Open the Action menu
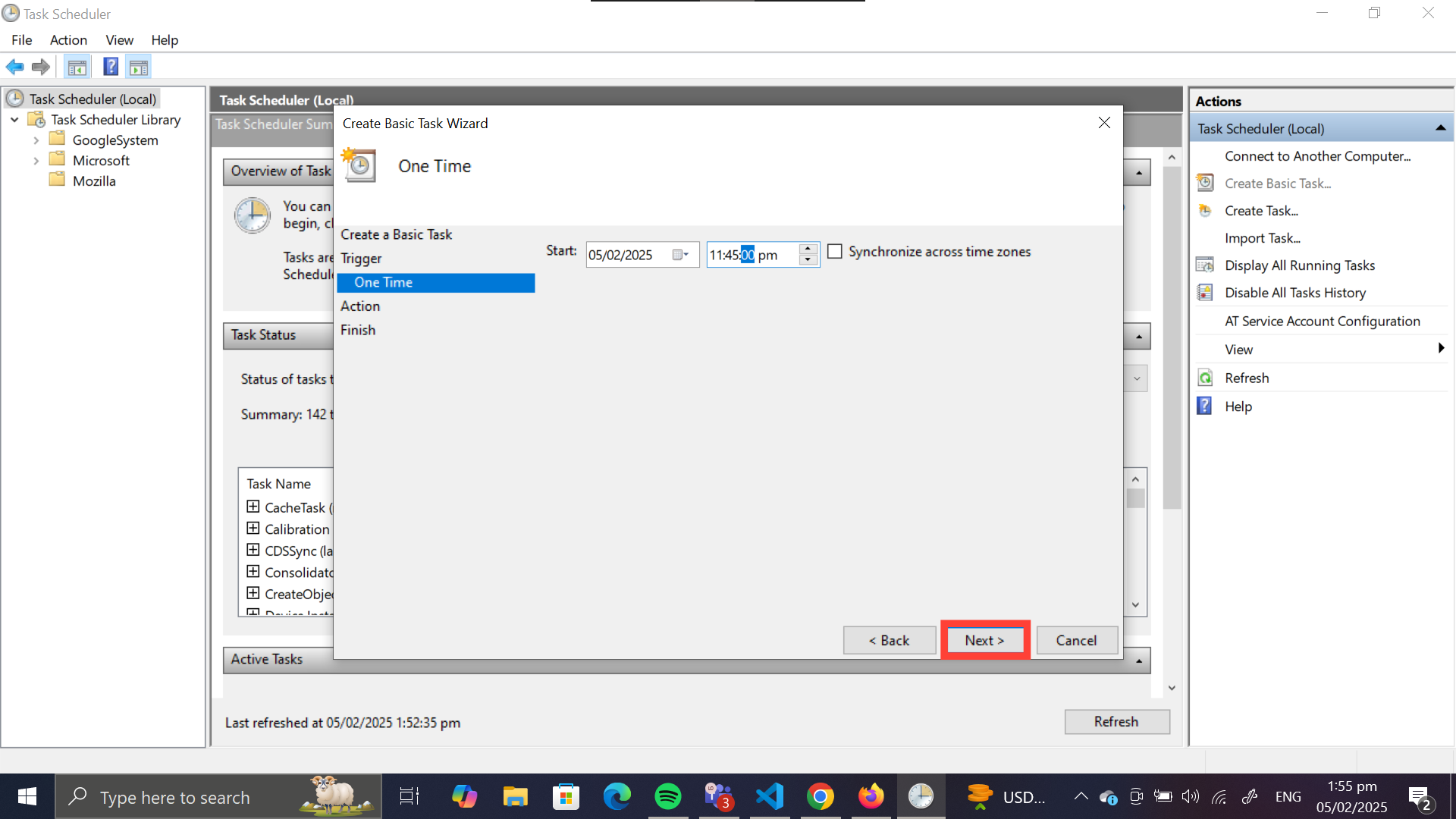The height and width of the screenshot is (819, 1456). tap(68, 40)
